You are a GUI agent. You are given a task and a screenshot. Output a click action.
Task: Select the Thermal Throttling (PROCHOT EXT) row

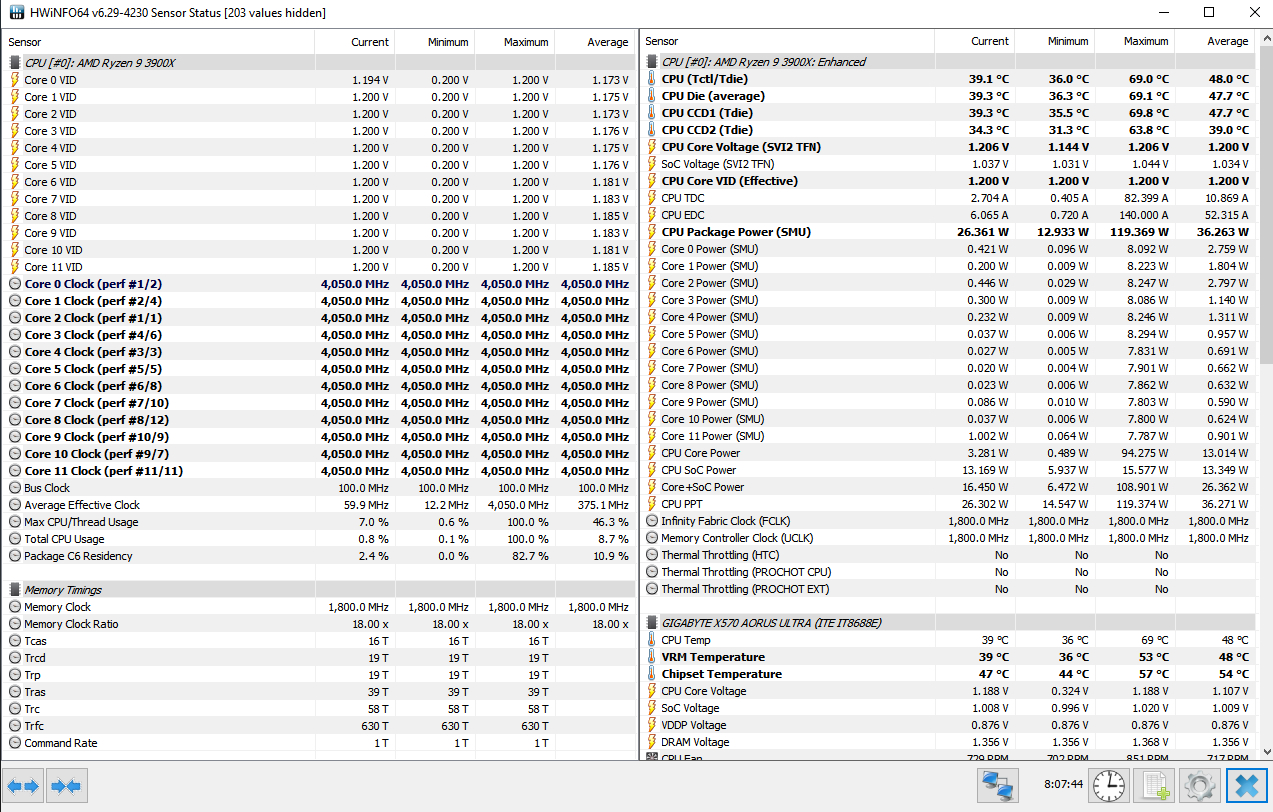948,589
